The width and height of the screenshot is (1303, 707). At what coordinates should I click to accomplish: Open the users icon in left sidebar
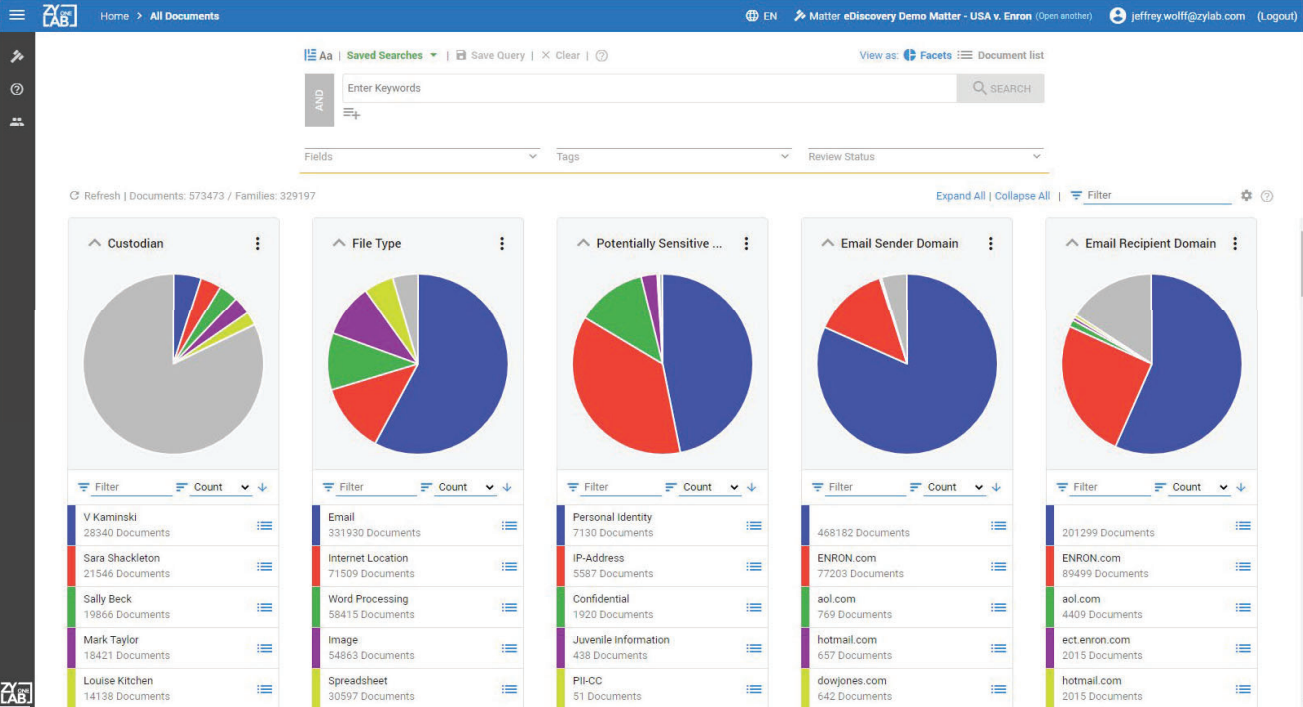17,122
